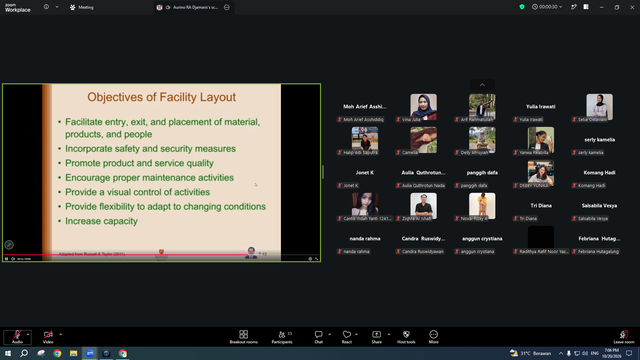Open Host tools
Image resolution: width=640 pixels, height=360 pixels.
click(406, 337)
